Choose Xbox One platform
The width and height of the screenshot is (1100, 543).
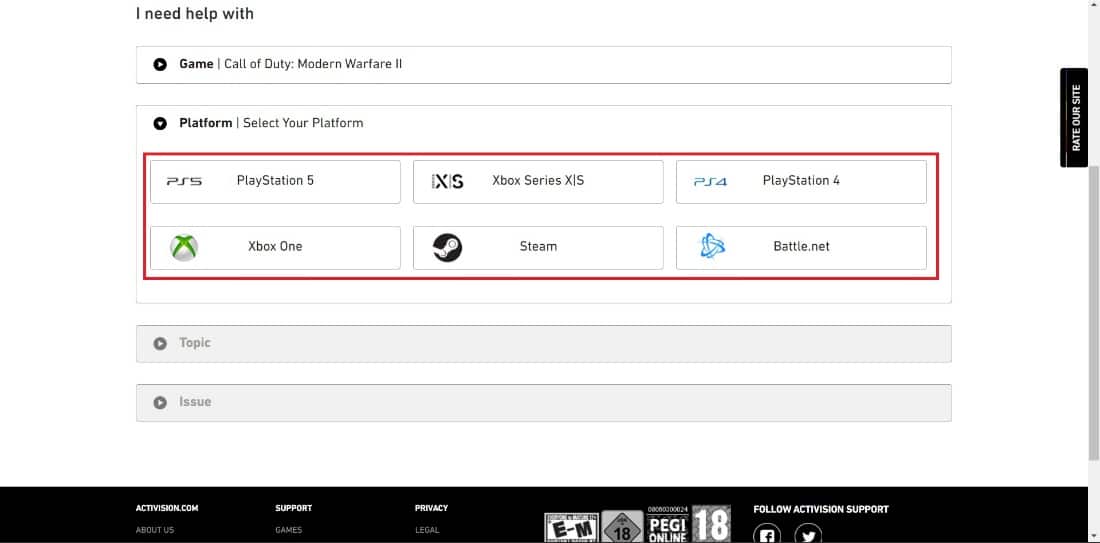(x=275, y=248)
